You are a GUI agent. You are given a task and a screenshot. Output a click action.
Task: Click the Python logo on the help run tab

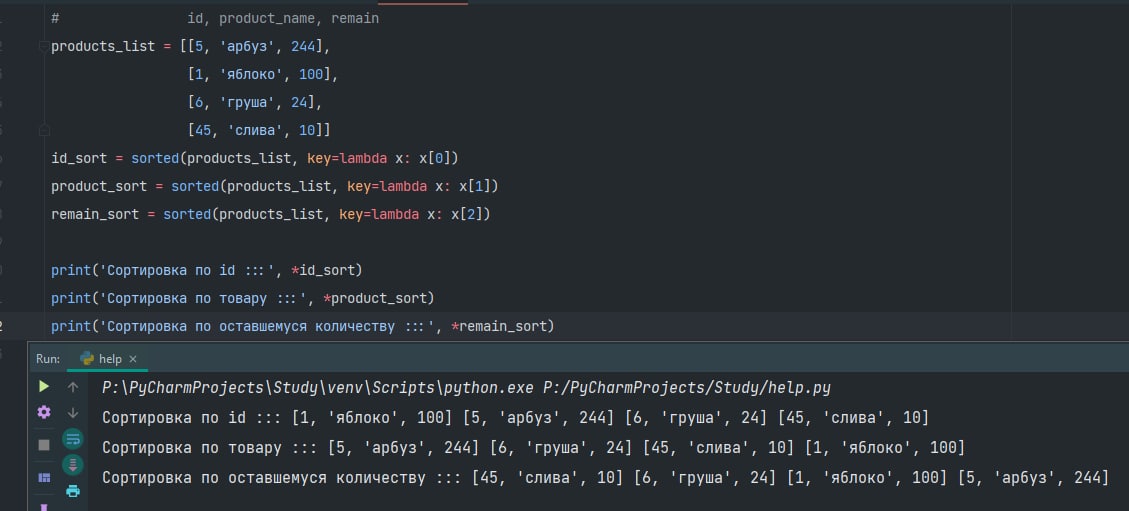[x=87, y=358]
